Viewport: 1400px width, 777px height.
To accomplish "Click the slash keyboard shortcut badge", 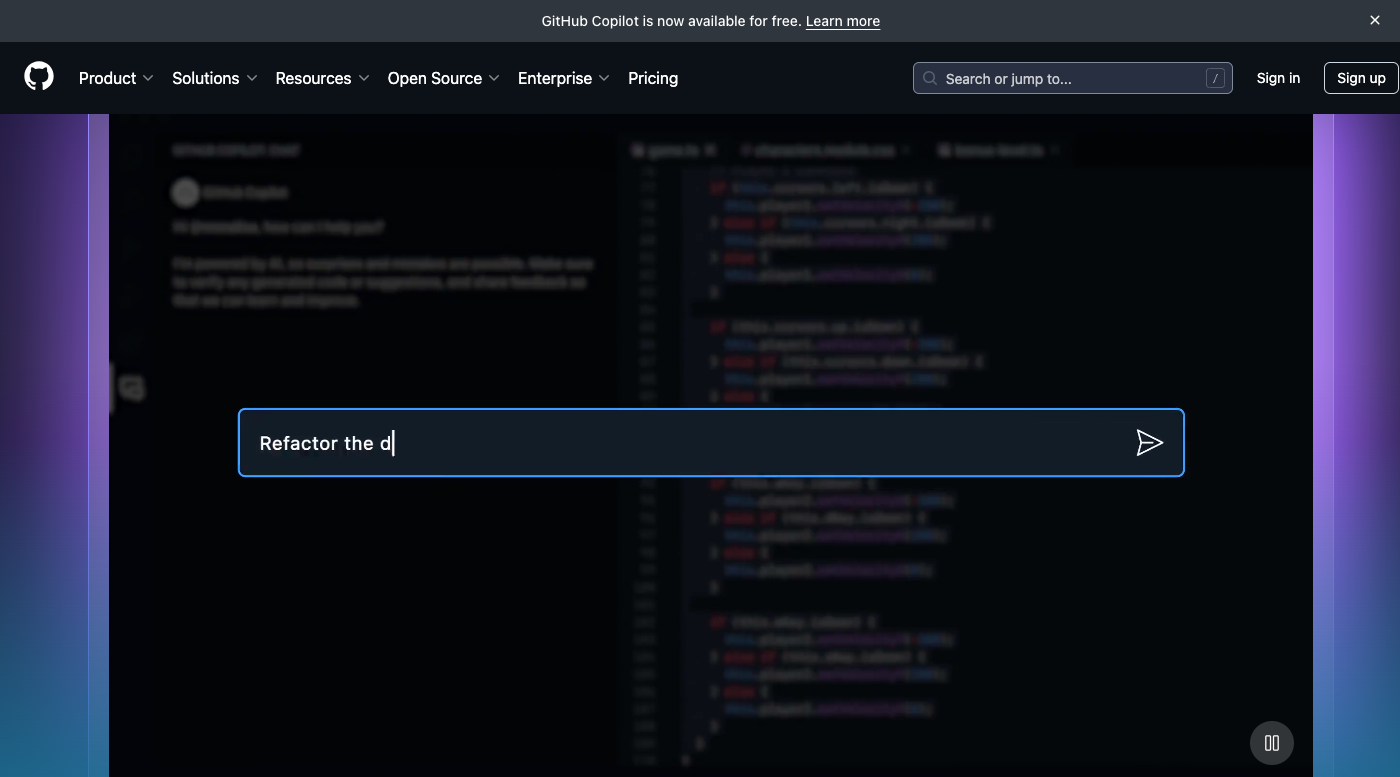I will point(1216,78).
